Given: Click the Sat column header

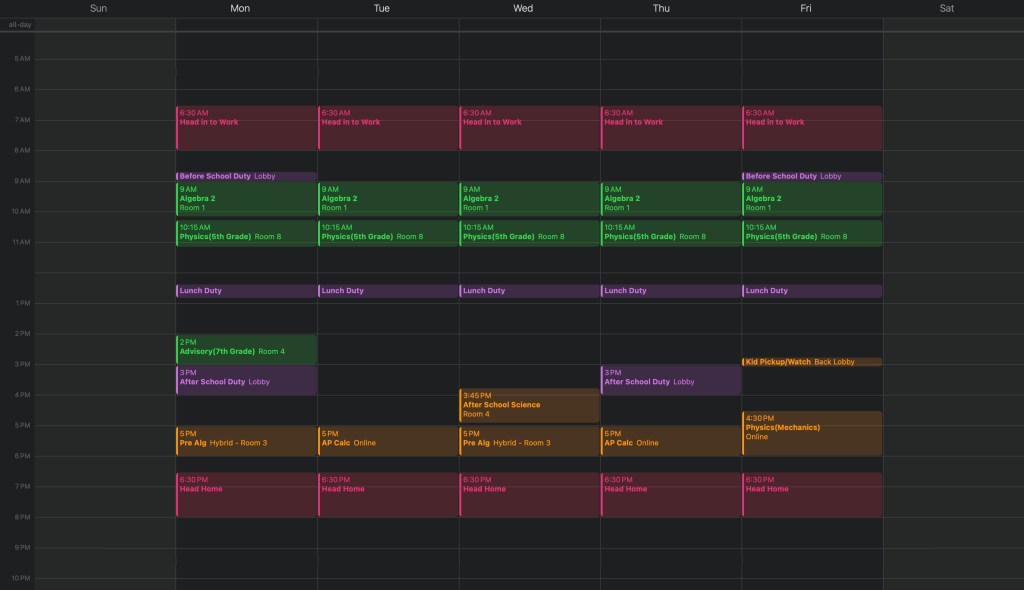Looking at the screenshot, I should (x=946, y=8).
